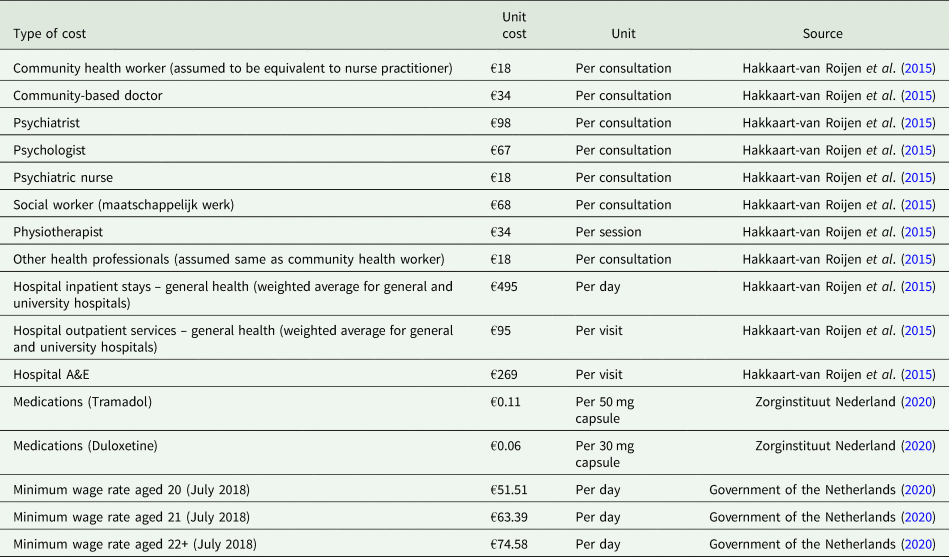The width and height of the screenshot is (949, 557).
Task: Click the 2015 link in Psychiatric nurse row
Action: click(918, 177)
